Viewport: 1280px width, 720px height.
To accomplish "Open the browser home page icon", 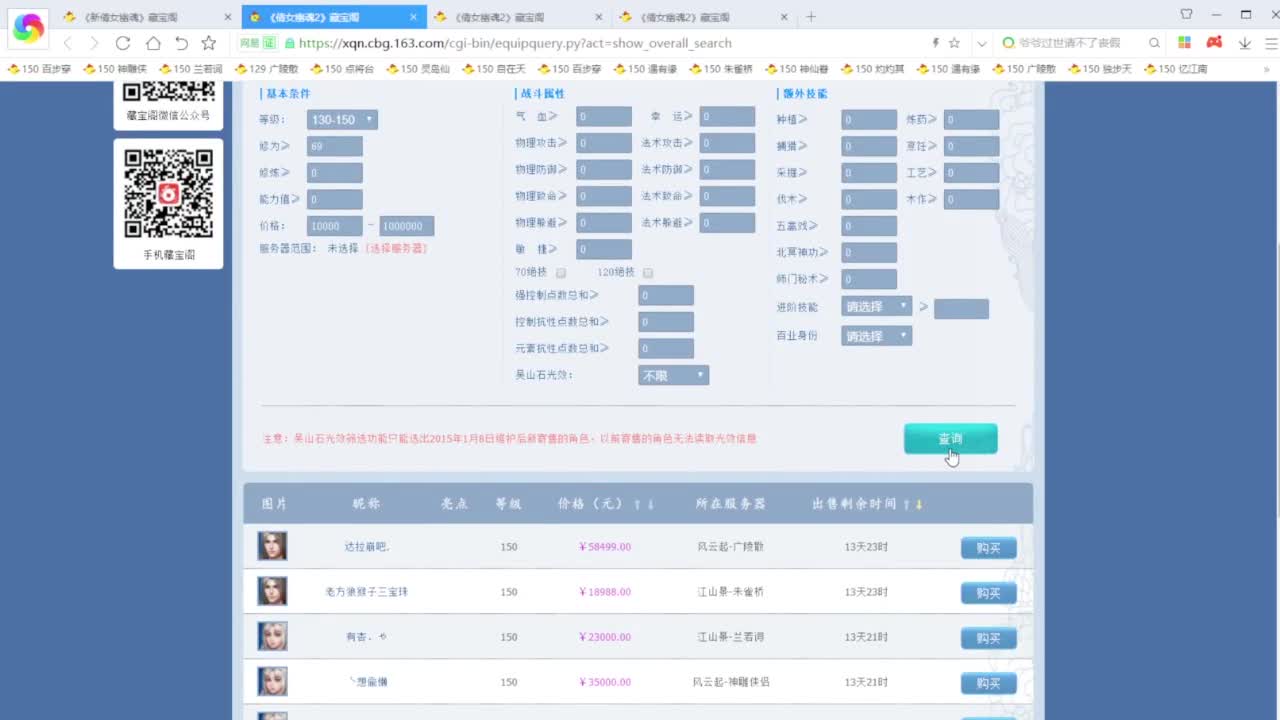I will pyautogui.click(x=153, y=43).
